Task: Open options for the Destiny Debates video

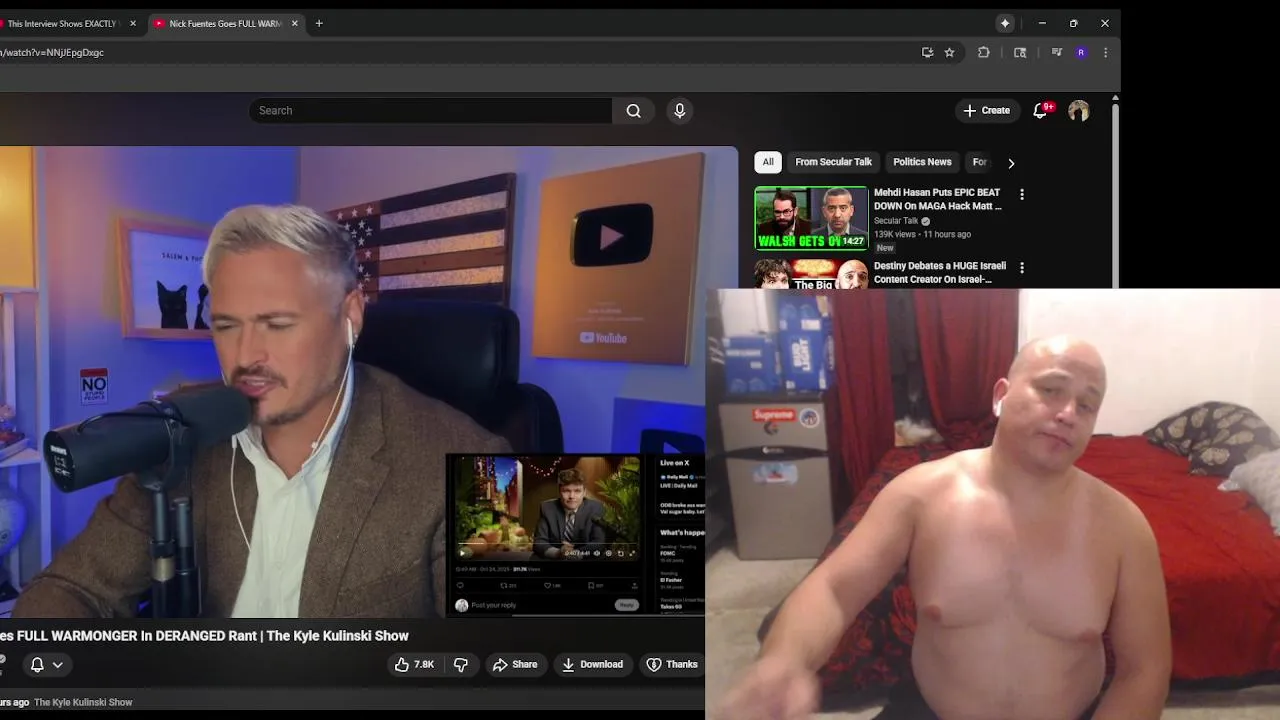Action: pos(1021,268)
